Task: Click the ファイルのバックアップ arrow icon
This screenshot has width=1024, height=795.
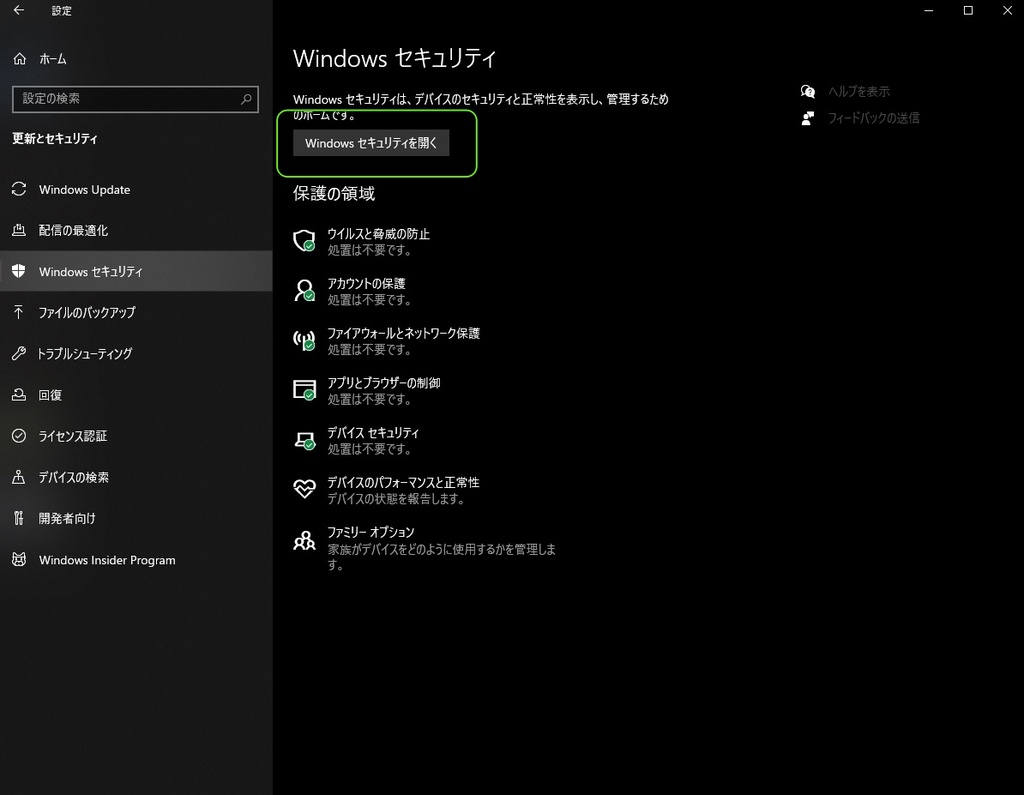Action: point(19,312)
